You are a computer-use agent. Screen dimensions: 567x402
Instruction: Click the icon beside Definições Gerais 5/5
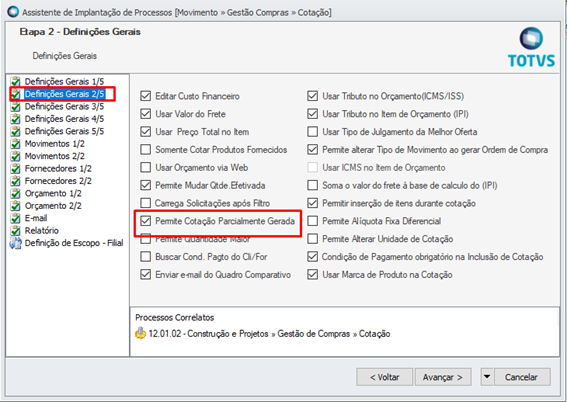(x=15, y=131)
